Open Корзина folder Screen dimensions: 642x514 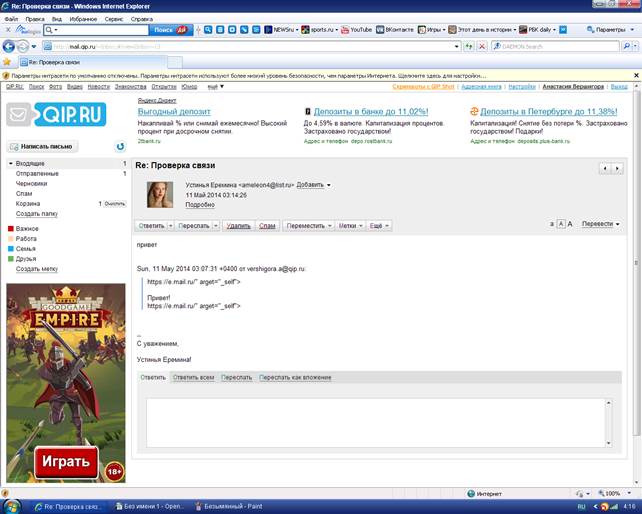(28, 204)
